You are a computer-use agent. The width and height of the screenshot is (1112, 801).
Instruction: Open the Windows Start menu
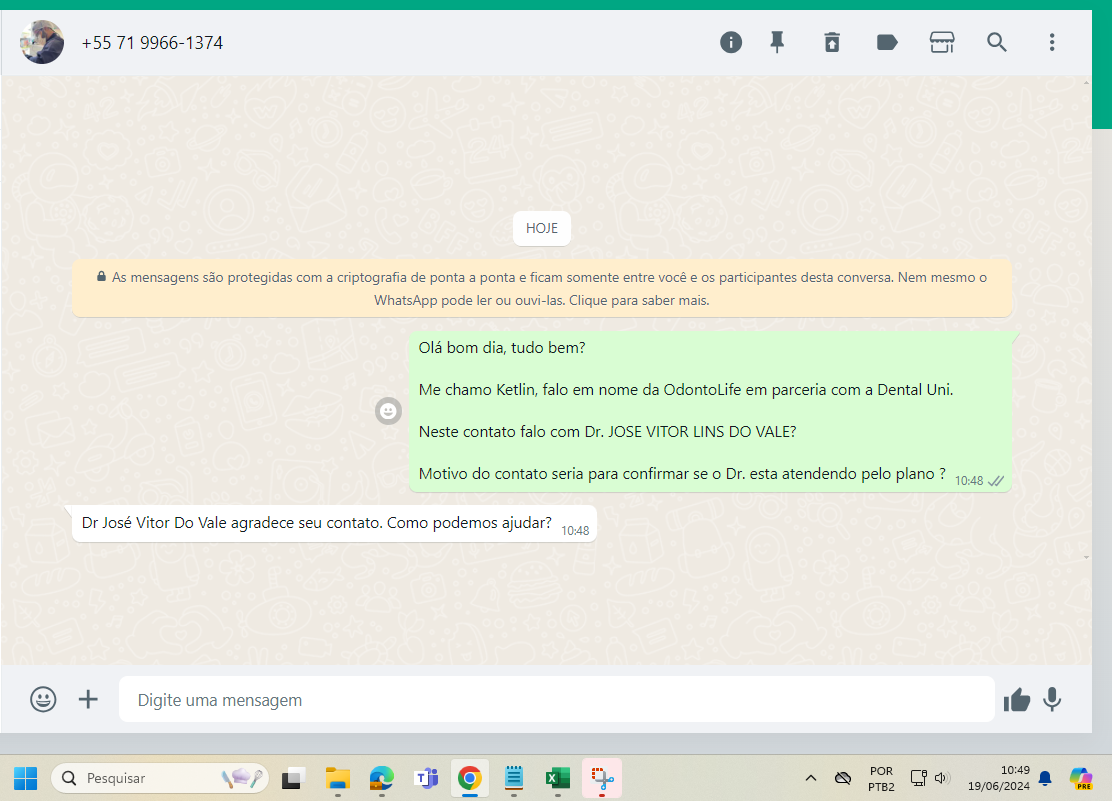tap(26, 778)
